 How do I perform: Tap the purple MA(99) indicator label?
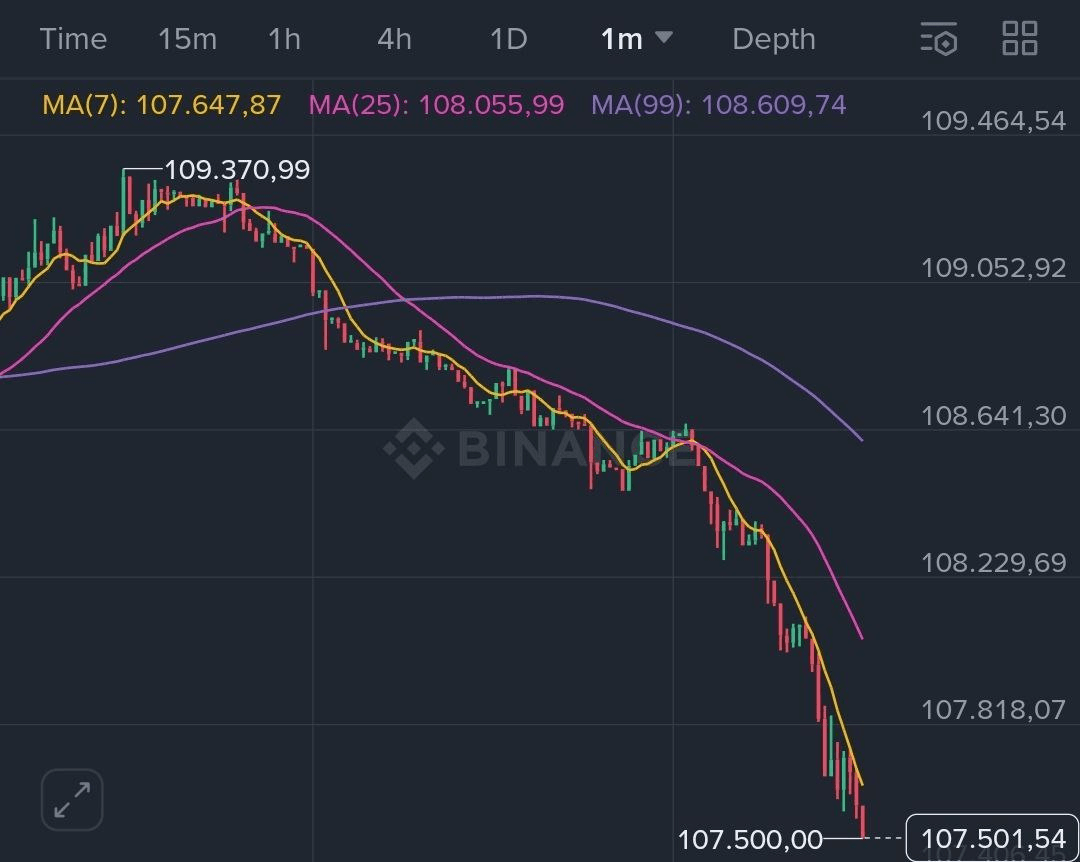point(719,105)
